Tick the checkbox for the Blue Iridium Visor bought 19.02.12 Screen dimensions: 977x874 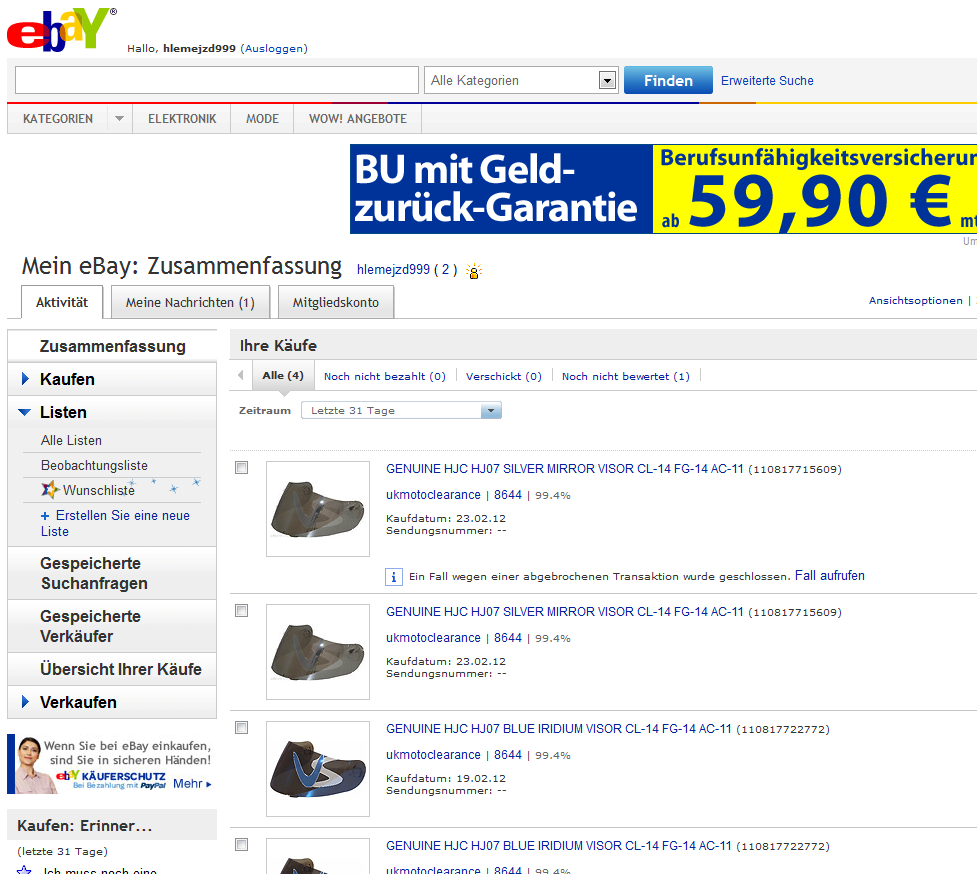[242, 728]
